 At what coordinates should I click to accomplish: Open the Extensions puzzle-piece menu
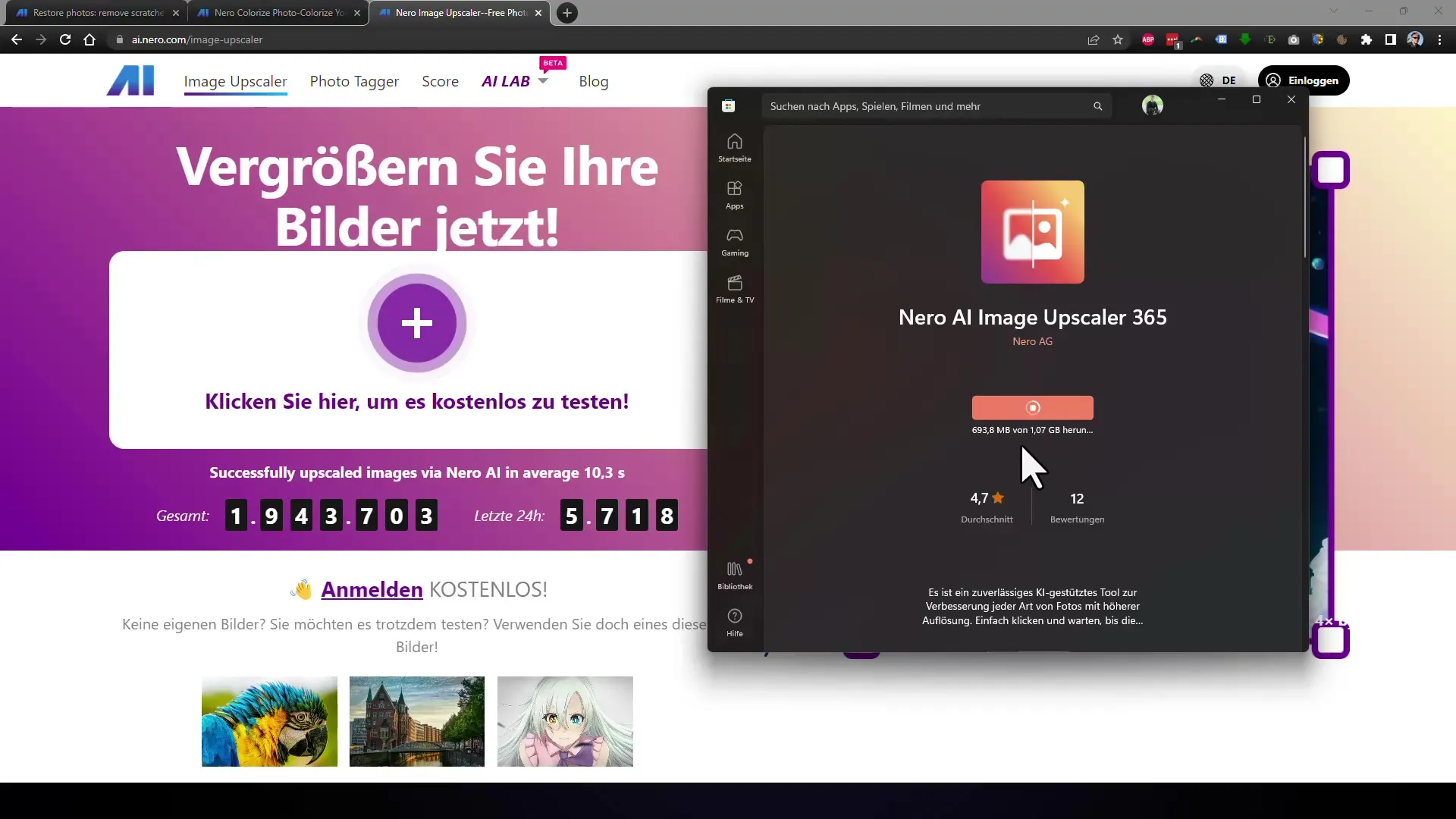(x=1367, y=39)
